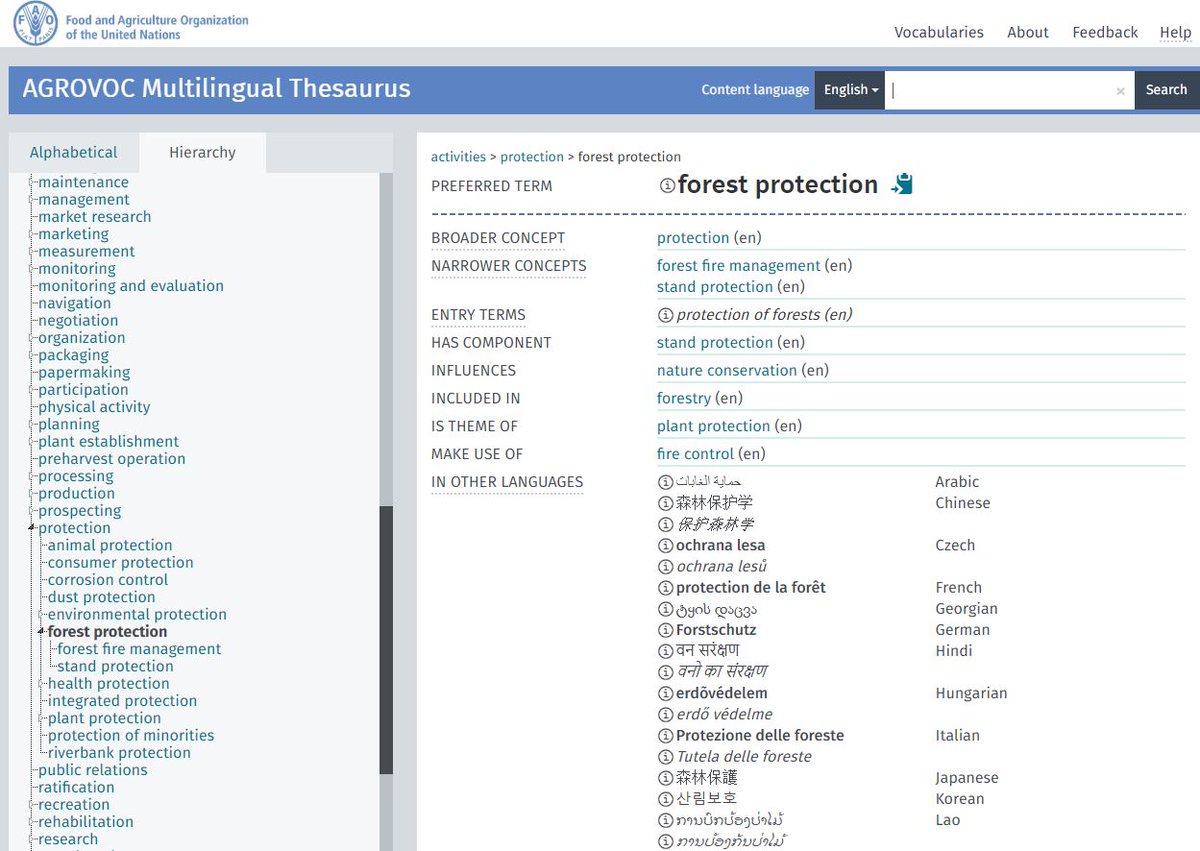Click the FAO logo emblem

click(x=35, y=24)
